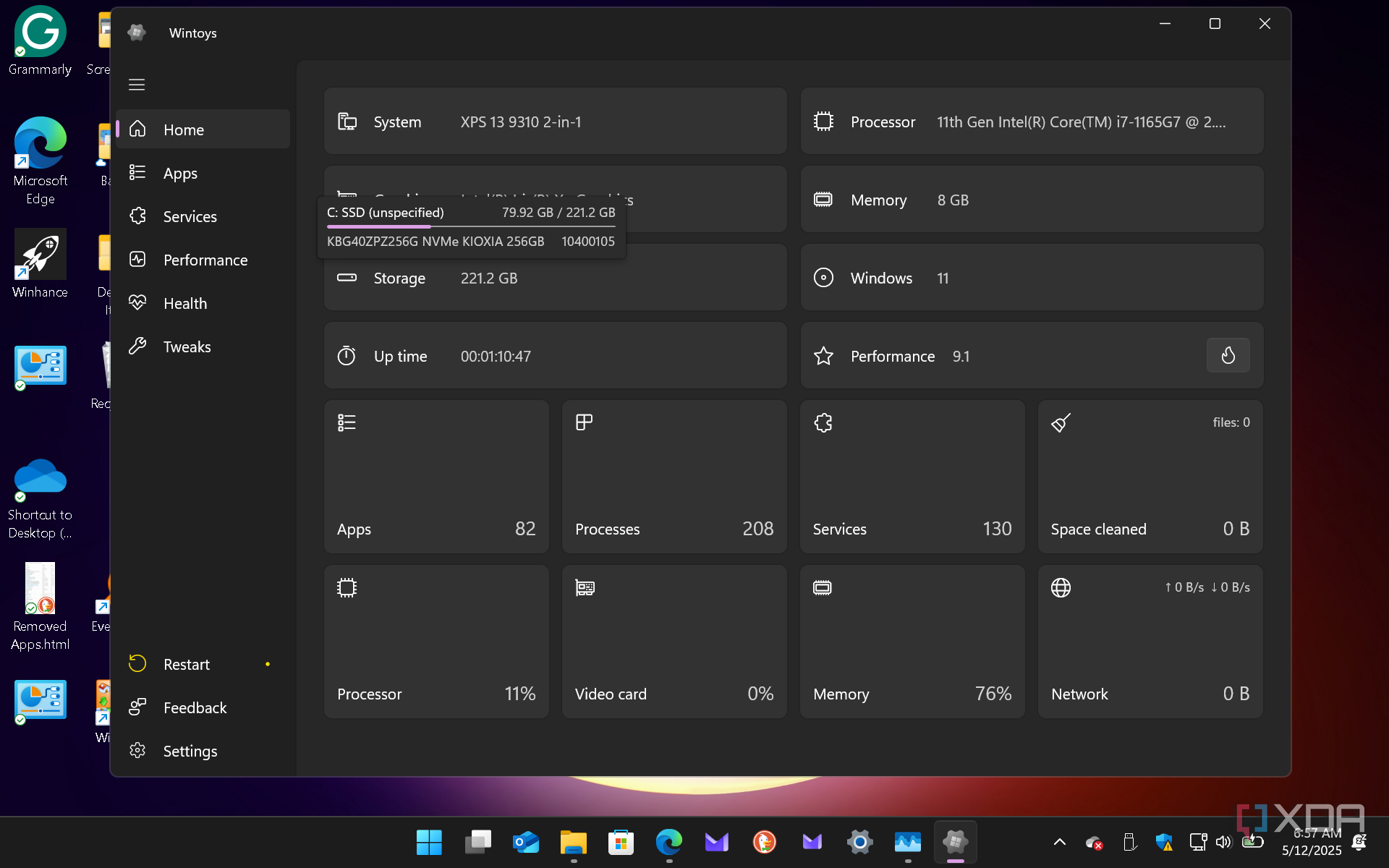Click Restart in the sidebar

click(203, 664)
